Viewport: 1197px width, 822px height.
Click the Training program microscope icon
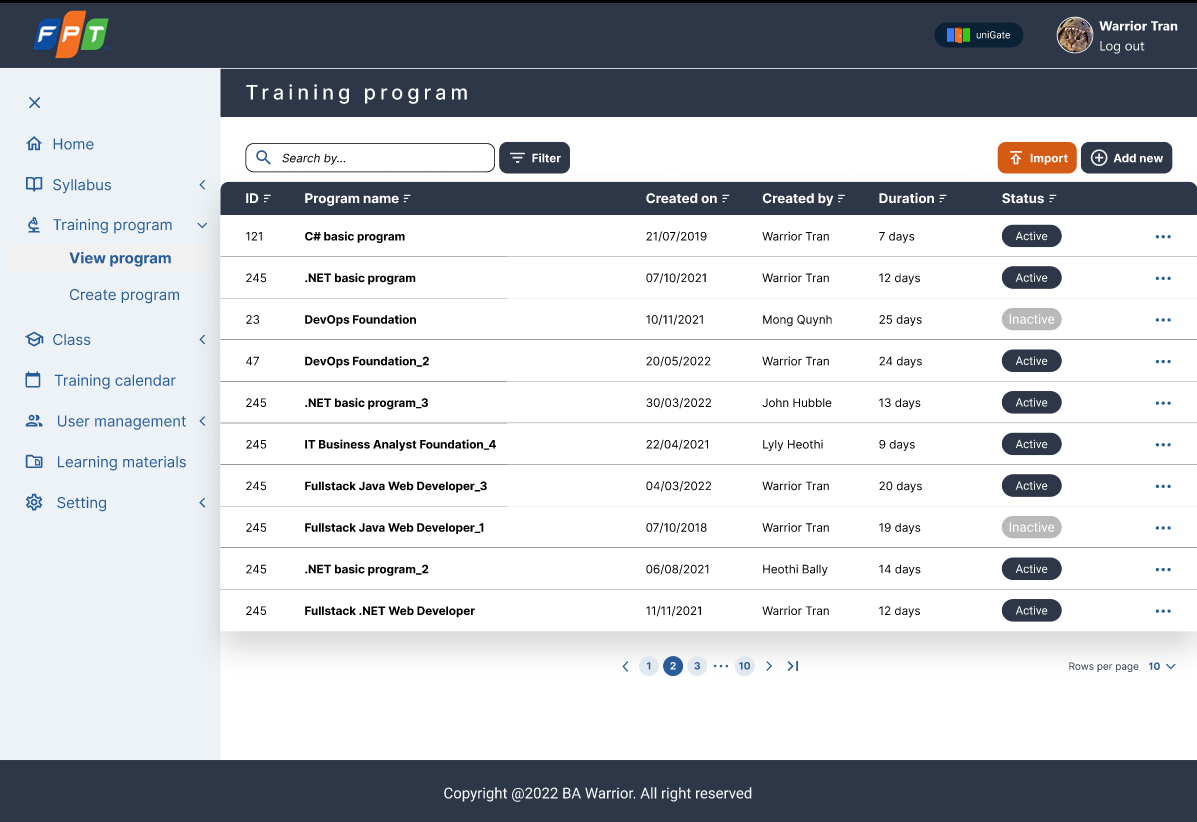tap(34, 224)
